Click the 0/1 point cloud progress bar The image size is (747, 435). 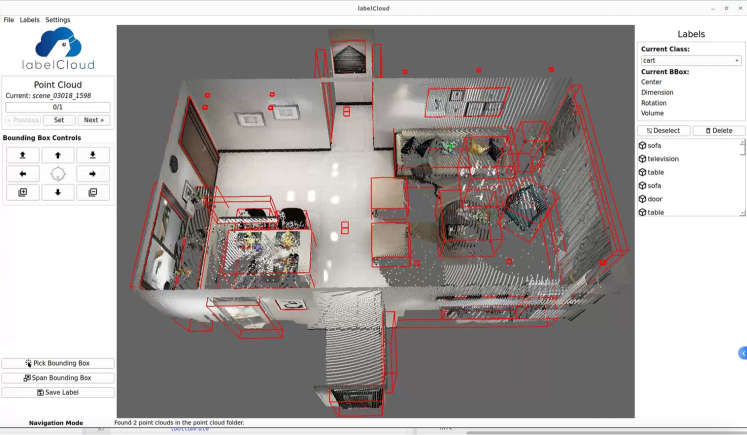58,107
